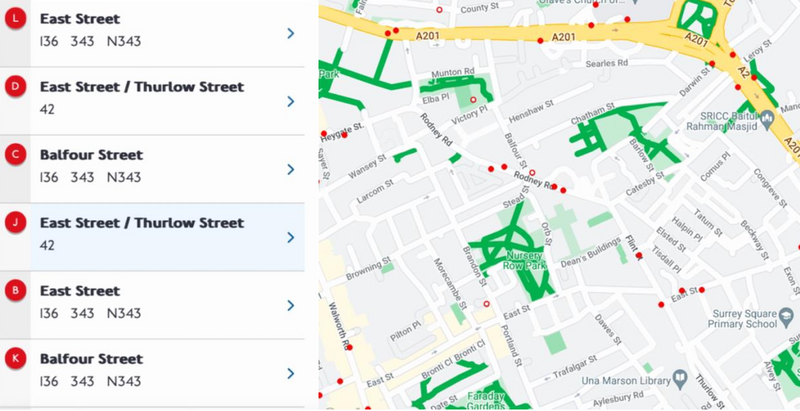
Task: Expand stop C Balfour Street chevron
Action: pyautogui.click(x=290, y=169)
